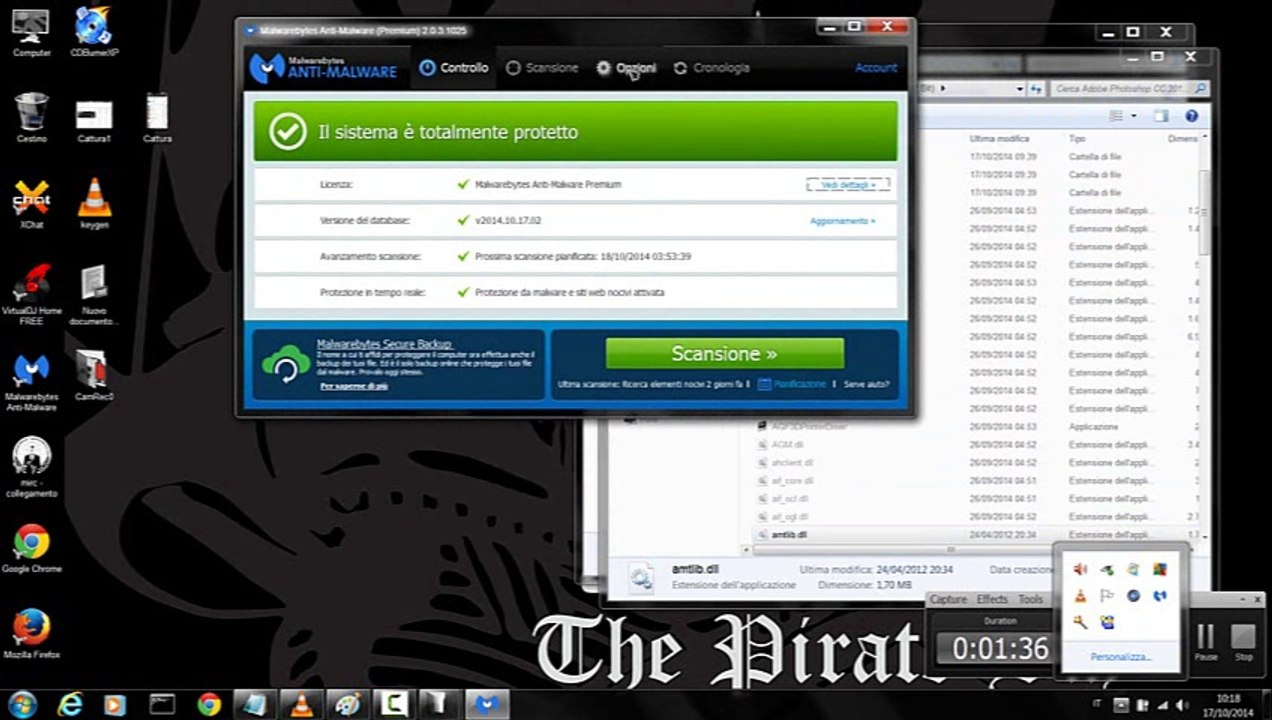Select the XChat desktop icon
The width and height of the screenshot is (1272, 720).
[32, 204]
